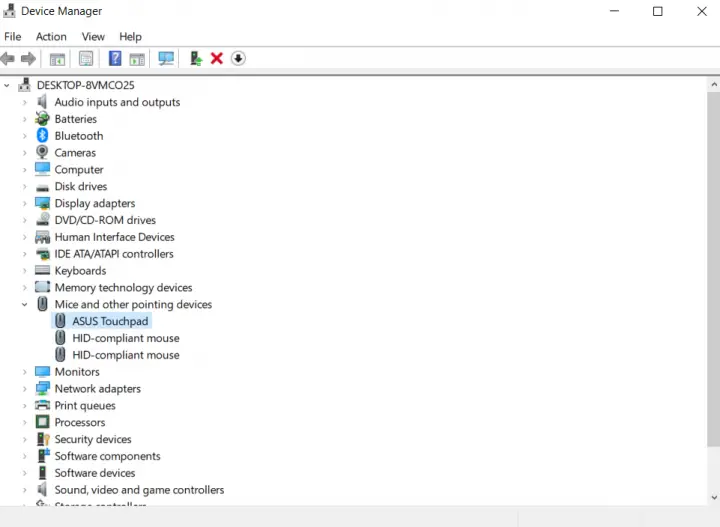Screen dimensions: 720x527
Task: Click the Security devices key icon
Action: [43, 439]
